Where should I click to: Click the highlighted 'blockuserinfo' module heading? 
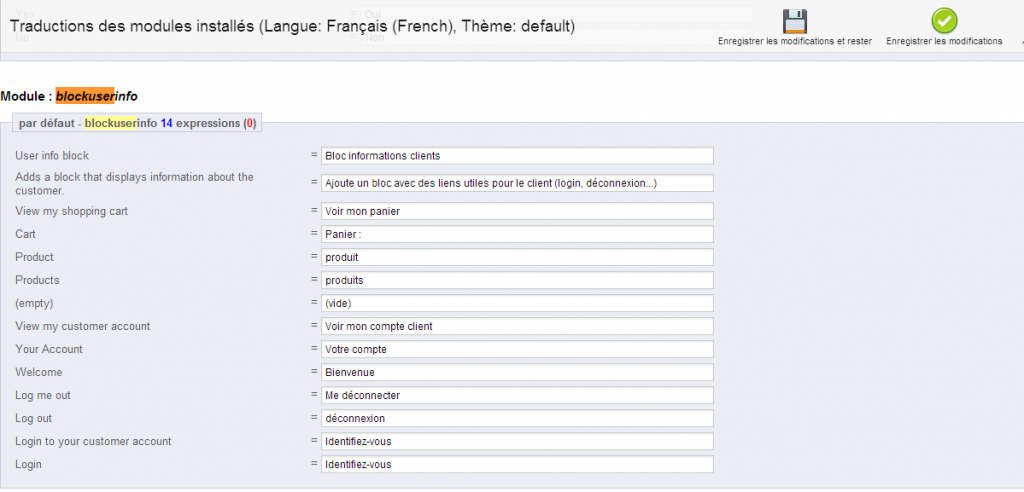click(x=96, y=96)
